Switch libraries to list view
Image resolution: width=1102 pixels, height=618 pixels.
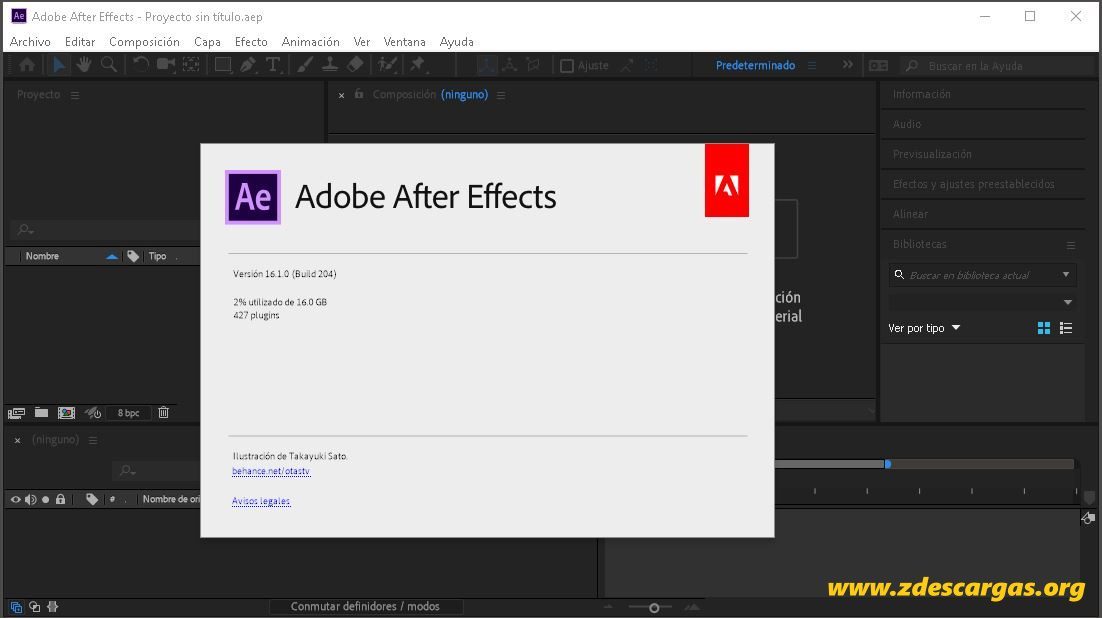pos(1066,328)
